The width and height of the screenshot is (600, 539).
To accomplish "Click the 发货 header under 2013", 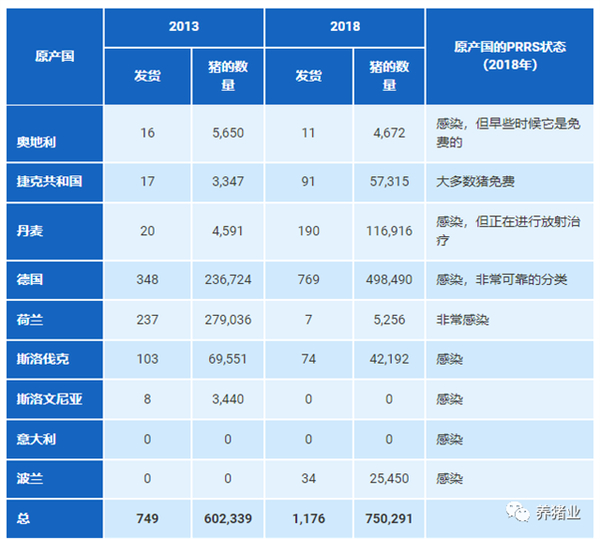I will coord(147,76).
